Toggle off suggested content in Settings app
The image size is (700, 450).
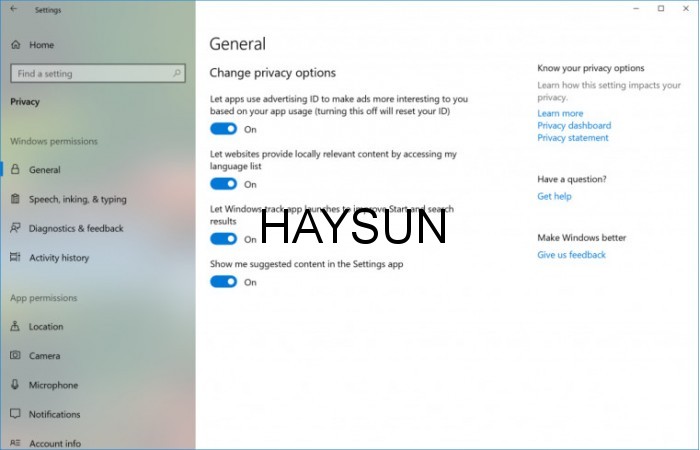[223, 282]
